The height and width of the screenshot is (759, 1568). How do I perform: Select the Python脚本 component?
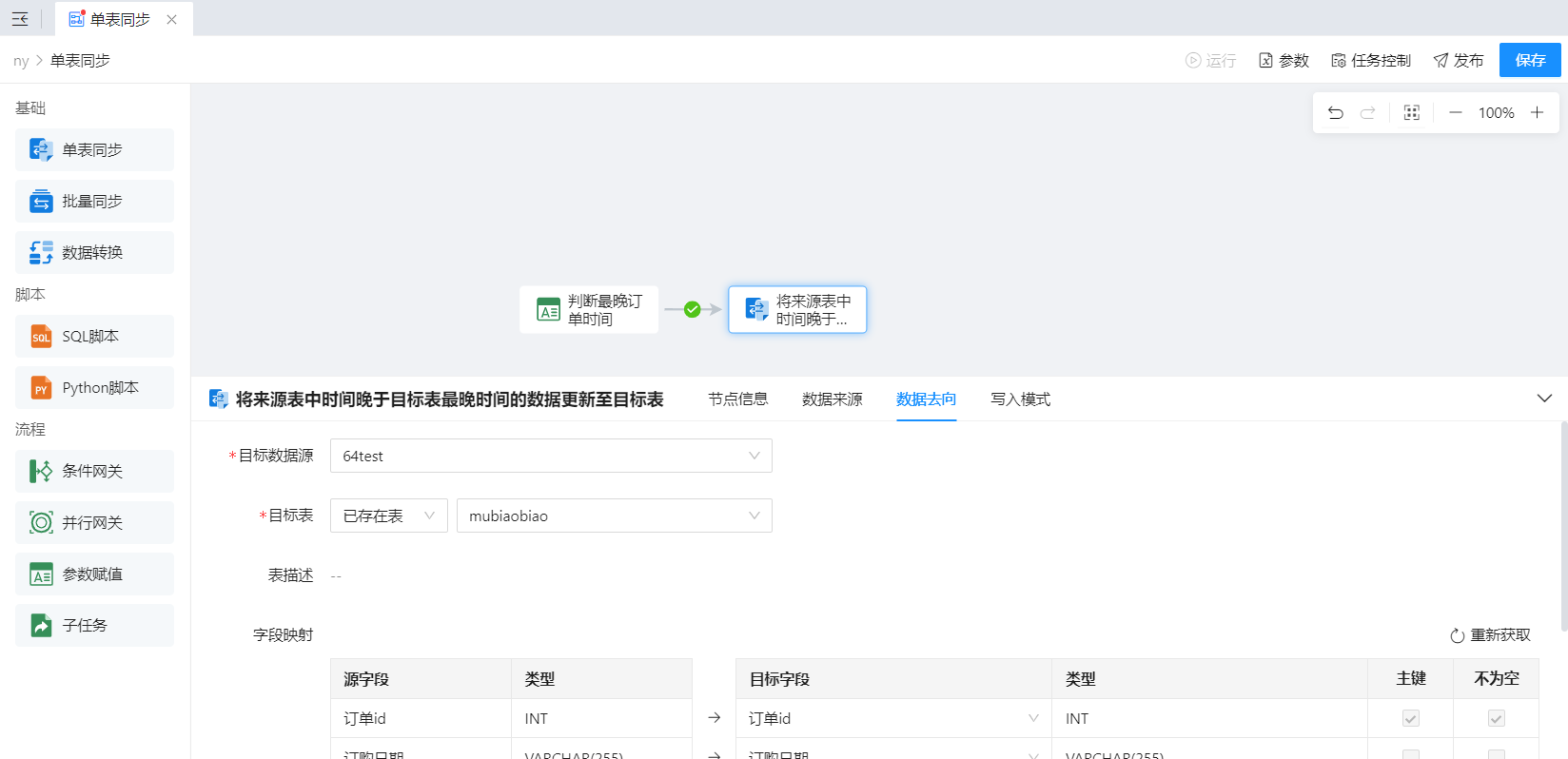(94, 388)
